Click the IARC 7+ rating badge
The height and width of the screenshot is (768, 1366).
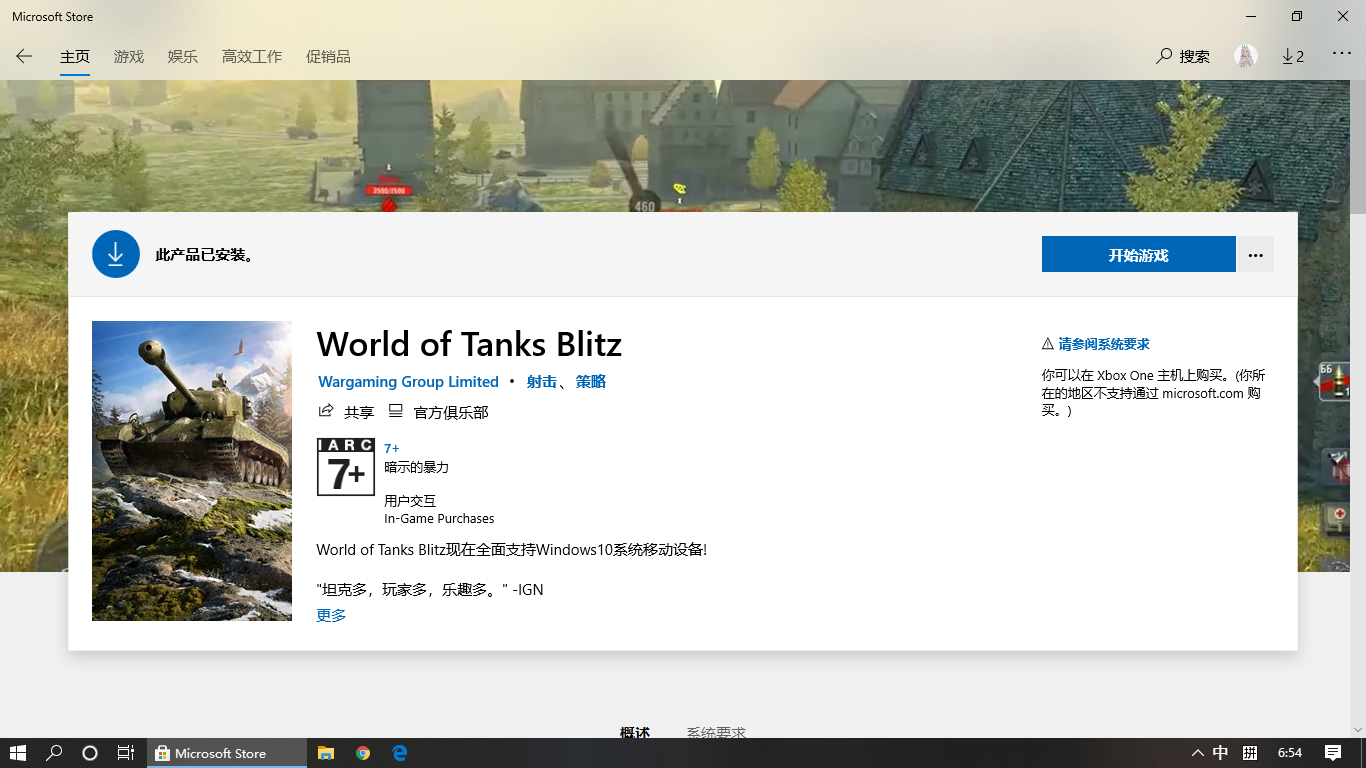pyautogui.click(x=346, y=467)
